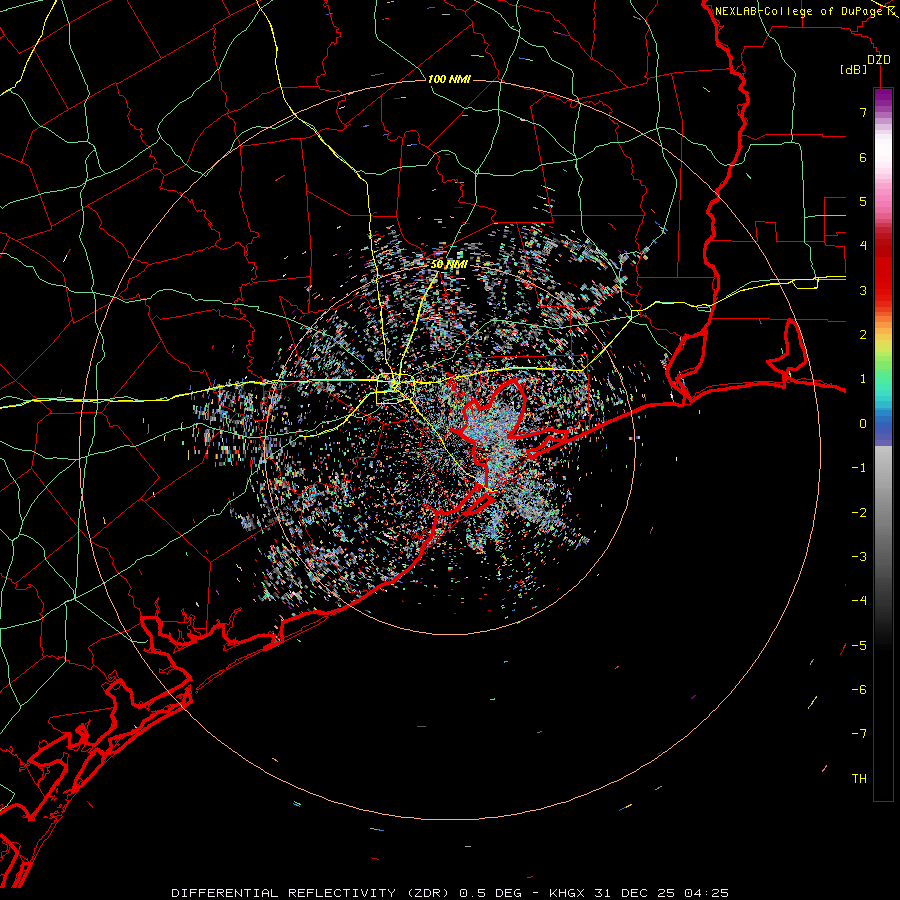Screen dimensions: 900x900
Task: Click the DZD label above the color scale
Action: [879, 60]
